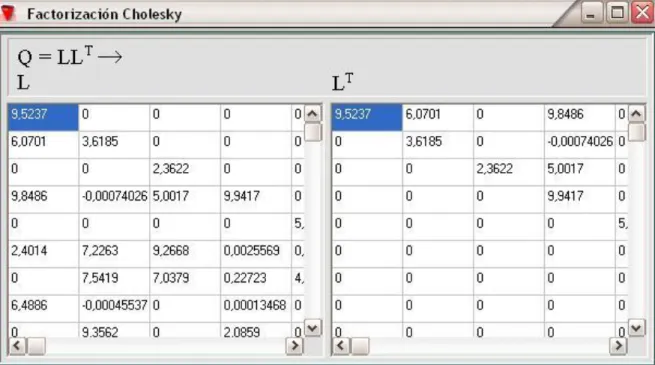Close the Factorización Cholesky window
This screenshot has width=655, height=365.
(x=642, y=13)
